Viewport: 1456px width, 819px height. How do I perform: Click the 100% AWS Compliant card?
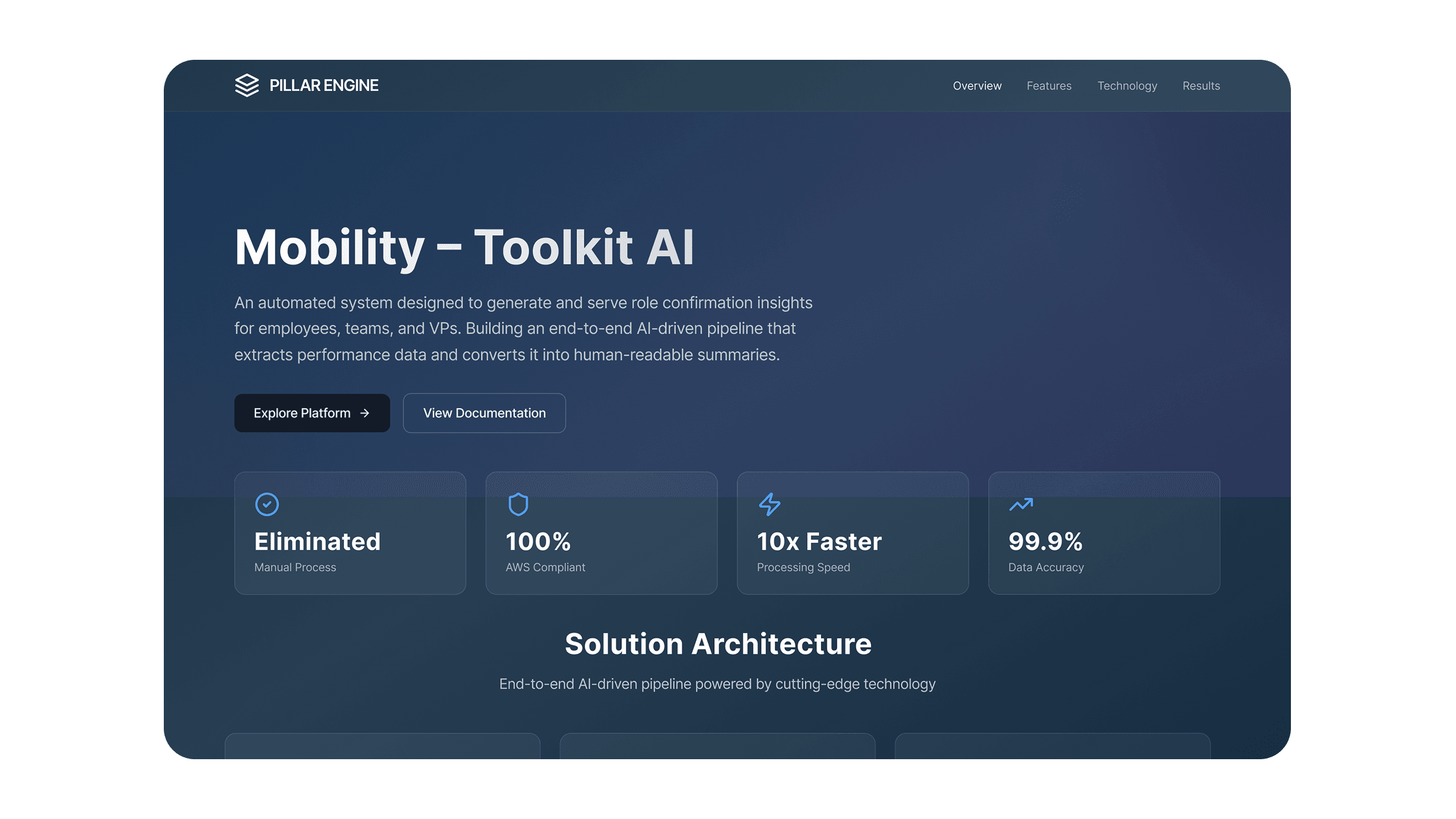[601, 533]
